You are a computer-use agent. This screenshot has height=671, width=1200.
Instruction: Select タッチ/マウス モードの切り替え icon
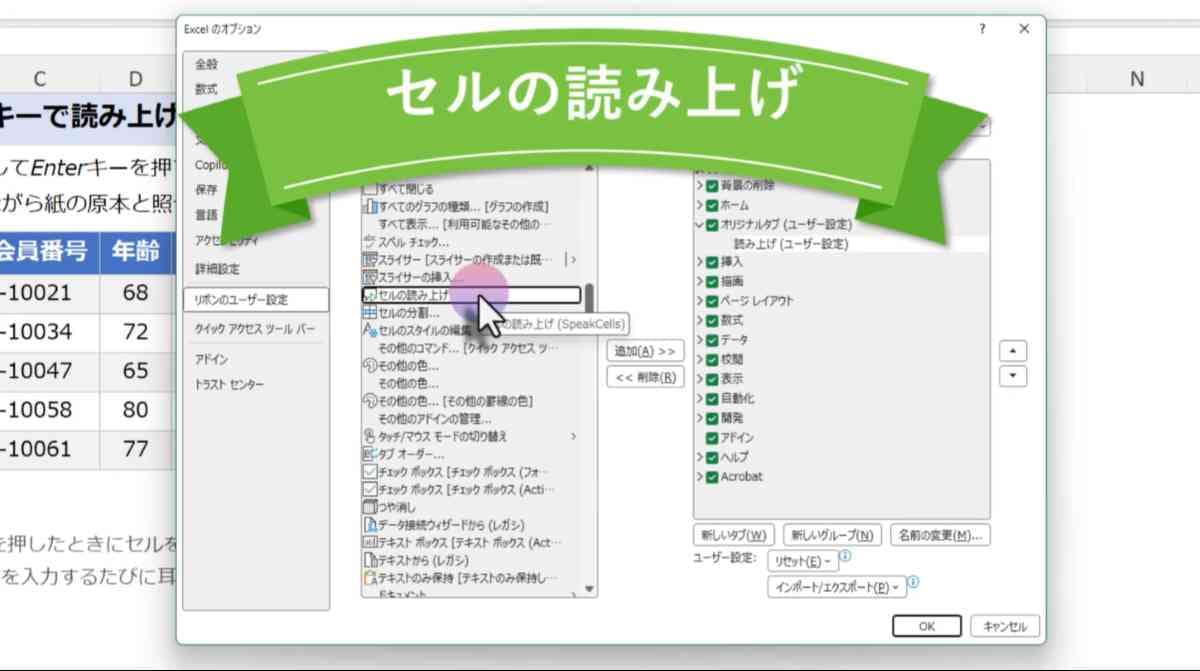[x=369, y=436]
